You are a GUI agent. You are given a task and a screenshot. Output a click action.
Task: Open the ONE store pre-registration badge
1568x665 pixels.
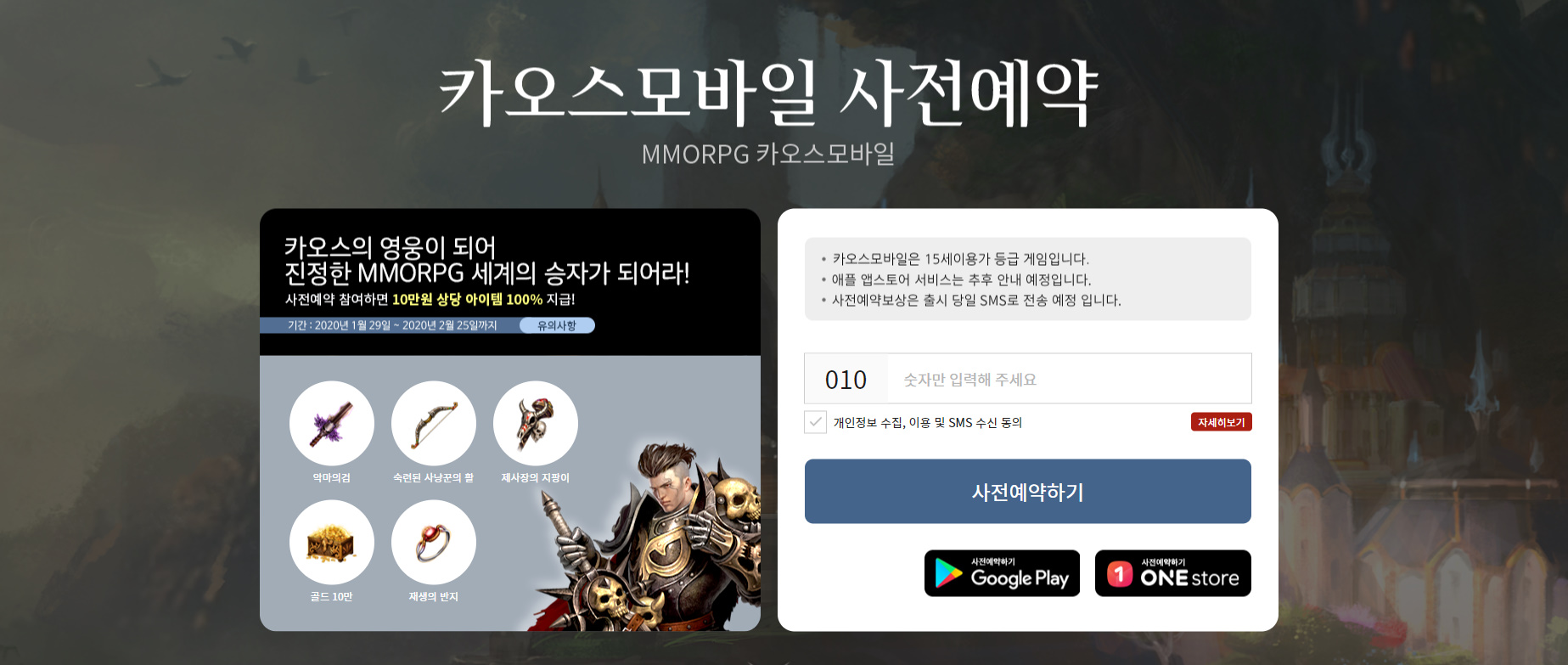point(1173,573)
